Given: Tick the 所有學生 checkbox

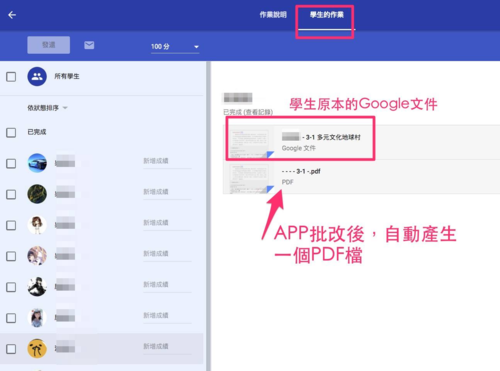Looking at the screenshot, I should [x=11, y=77].
